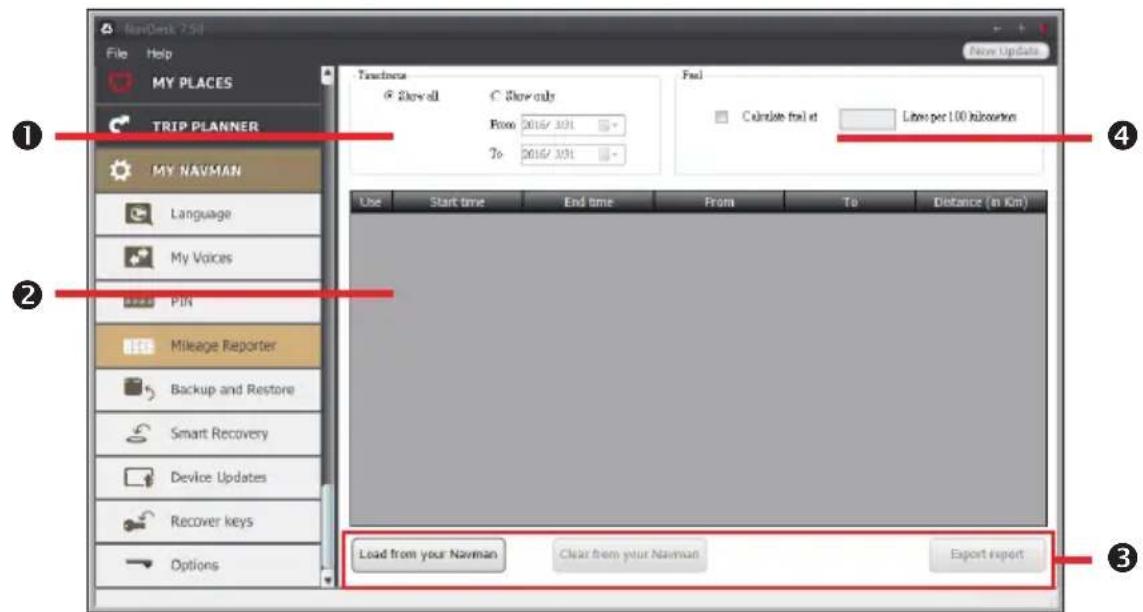Click the NavDesk app icon in title bar
Viewport: 1143px width, 612px height.
coord(107,29)
